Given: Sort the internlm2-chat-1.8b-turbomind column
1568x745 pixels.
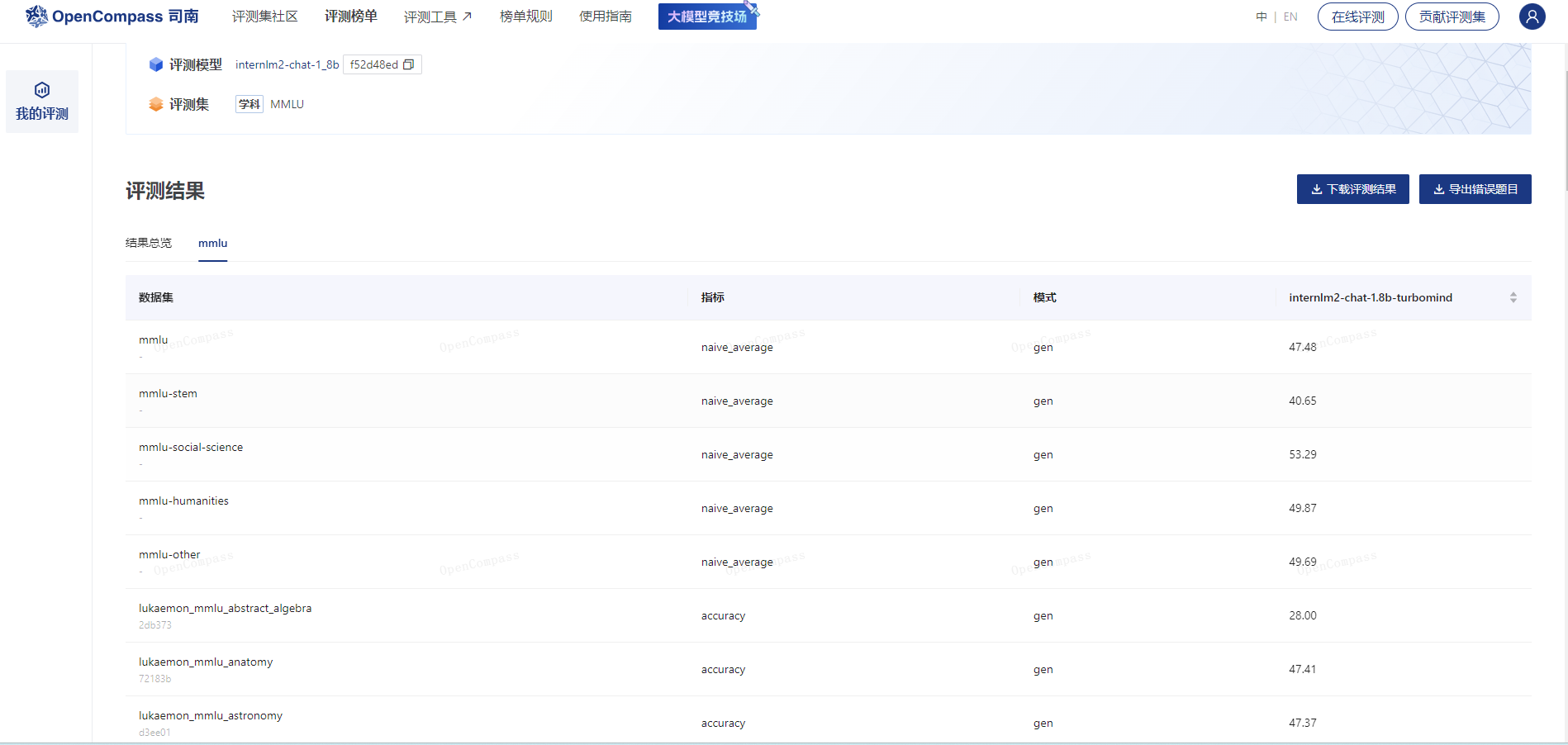Looking at the screenshot, I should pyautogui.click(x=1513, y=297).
